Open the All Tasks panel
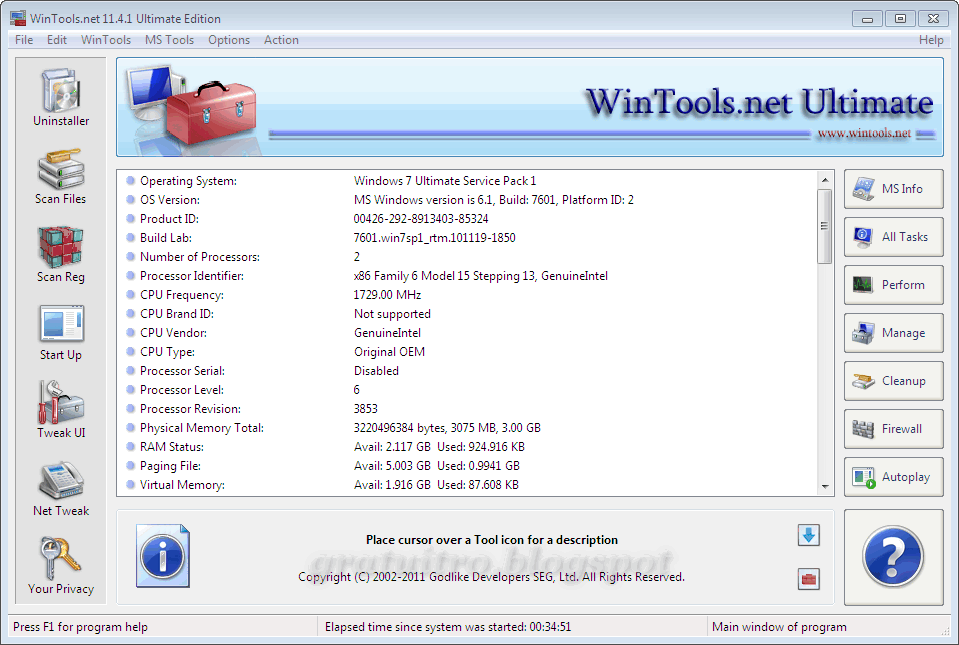 (x=894, y=237)
